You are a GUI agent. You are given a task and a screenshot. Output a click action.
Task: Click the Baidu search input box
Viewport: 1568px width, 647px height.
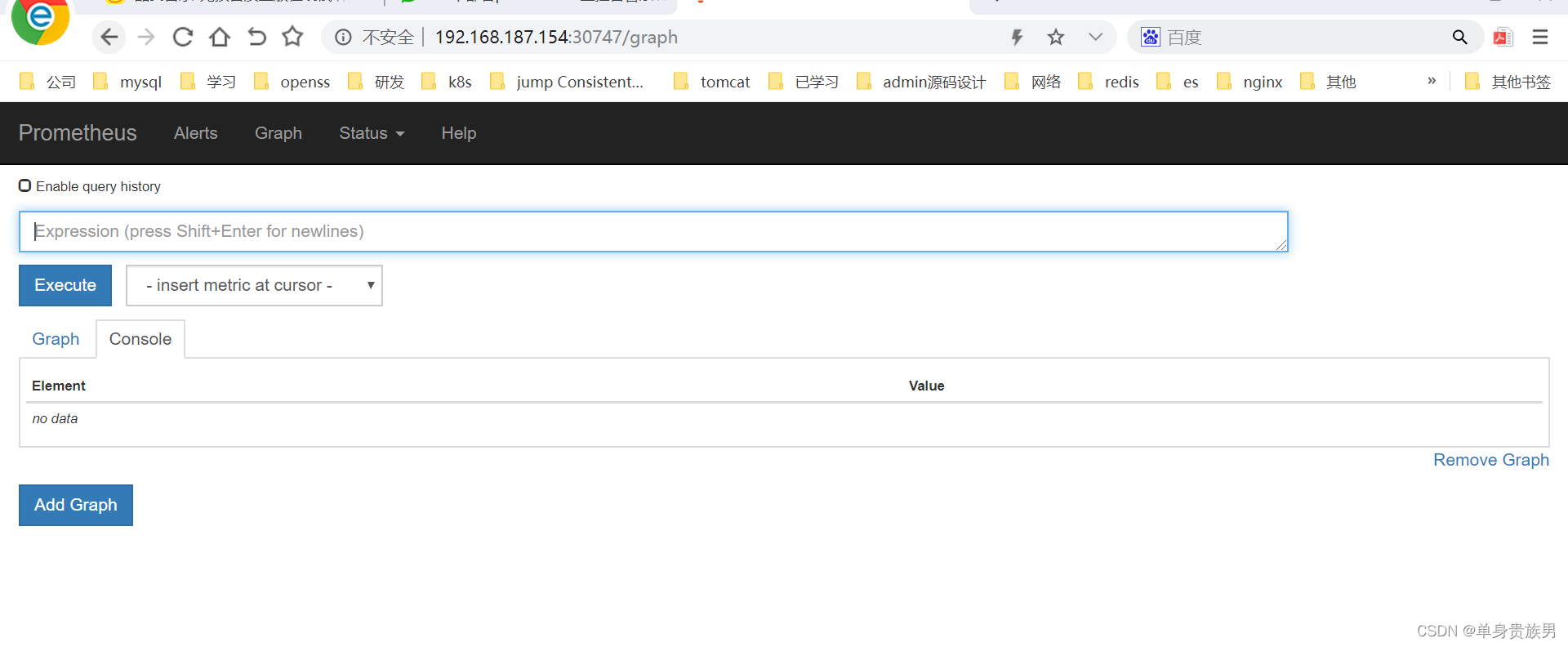pos(1307,37)
